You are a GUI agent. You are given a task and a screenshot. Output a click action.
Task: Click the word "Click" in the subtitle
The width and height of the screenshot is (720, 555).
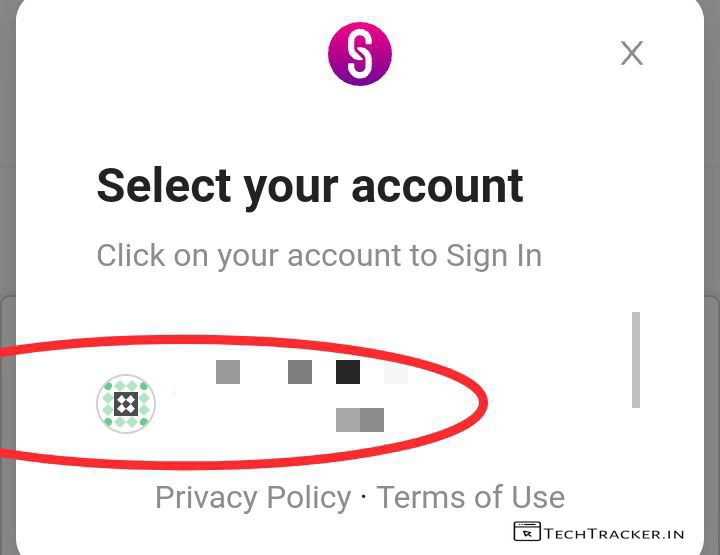click(x=131, y=255)
